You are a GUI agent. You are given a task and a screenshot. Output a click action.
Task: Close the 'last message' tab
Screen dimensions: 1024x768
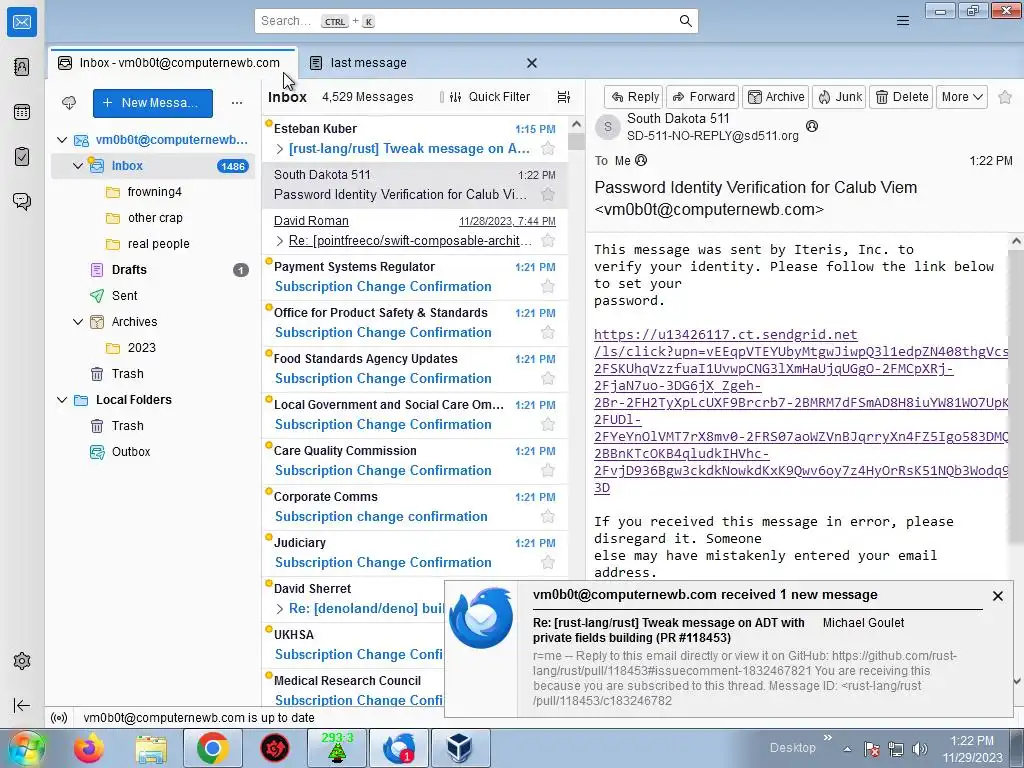click(532, 63)
